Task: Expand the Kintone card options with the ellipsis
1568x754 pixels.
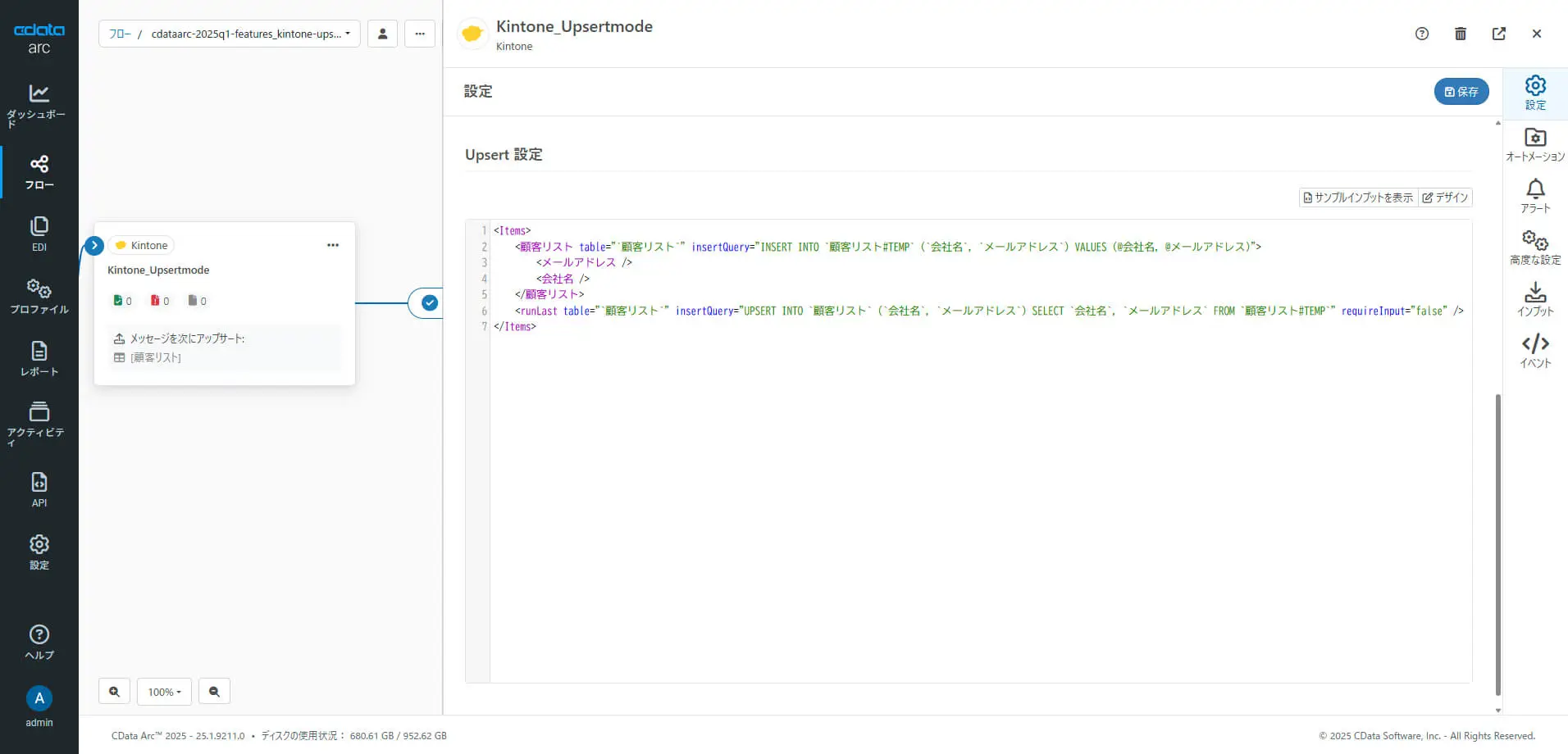Action: click(332, 244)
